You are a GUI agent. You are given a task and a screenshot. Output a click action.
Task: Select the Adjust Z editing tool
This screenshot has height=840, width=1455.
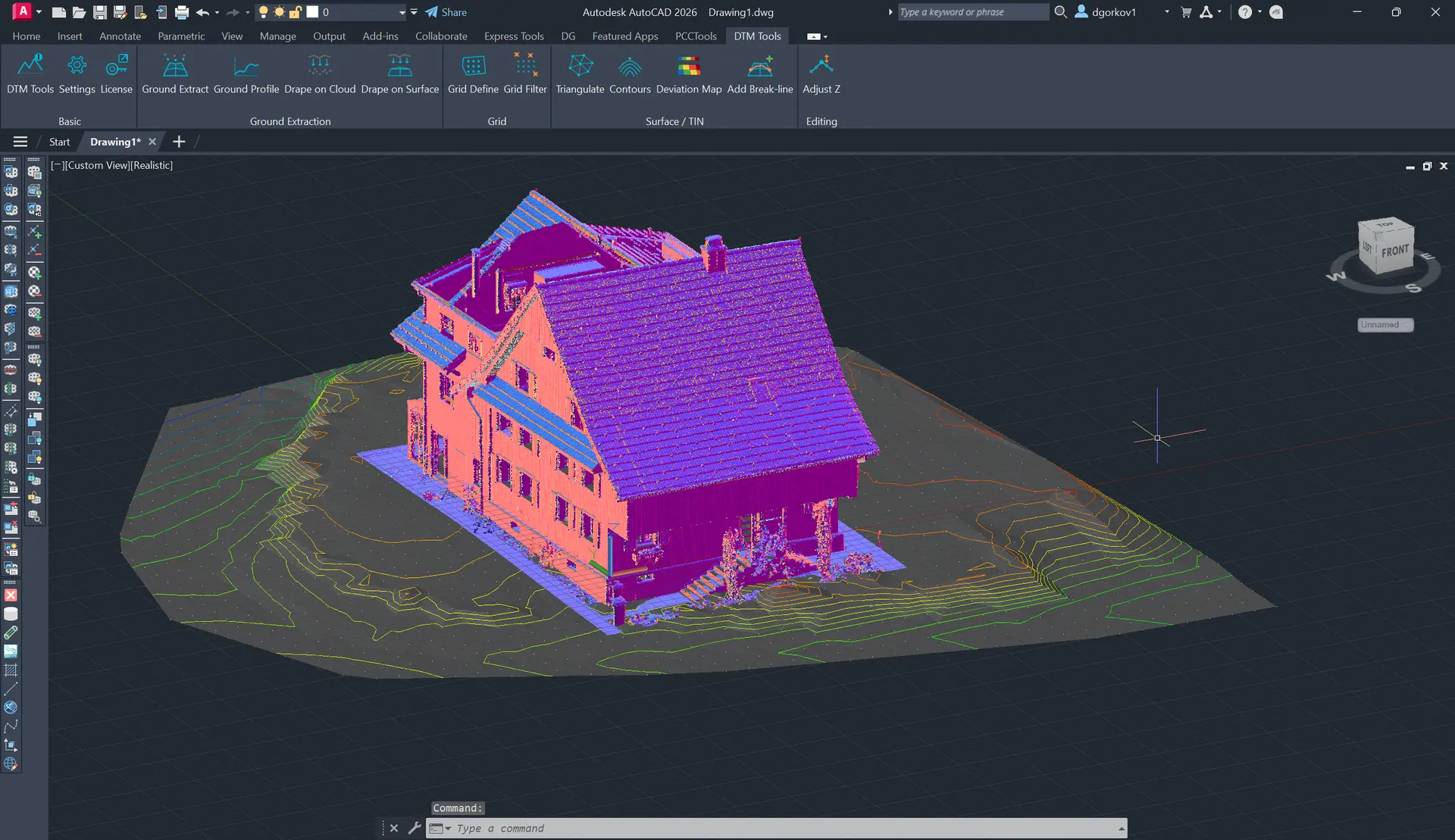(x=821, y=74)
